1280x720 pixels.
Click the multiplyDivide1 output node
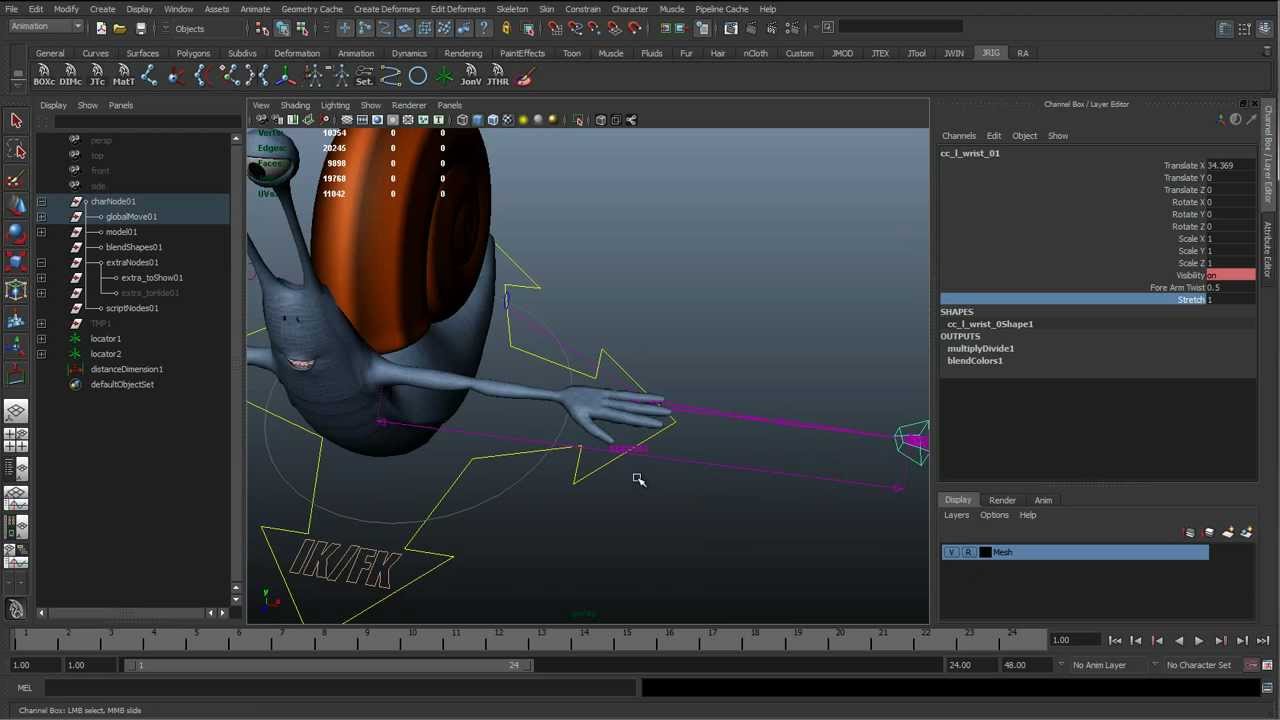(x=980, y=348)
